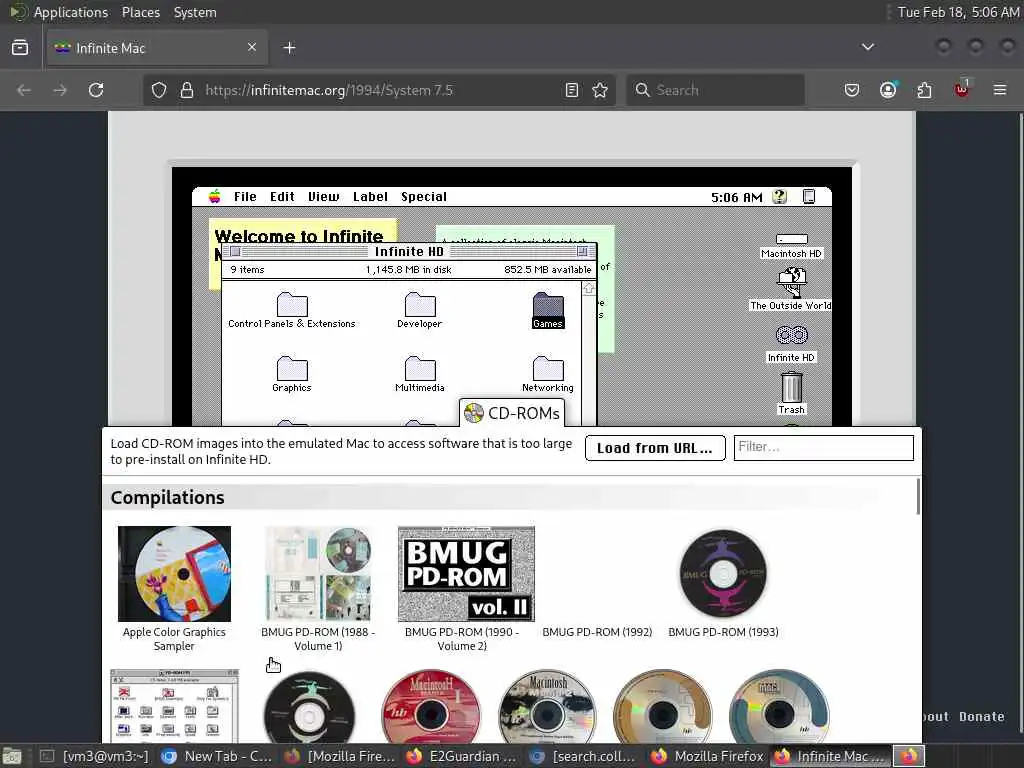Open the System menu in top panel
Screen dimensions: 1024x768
point(195,12)
